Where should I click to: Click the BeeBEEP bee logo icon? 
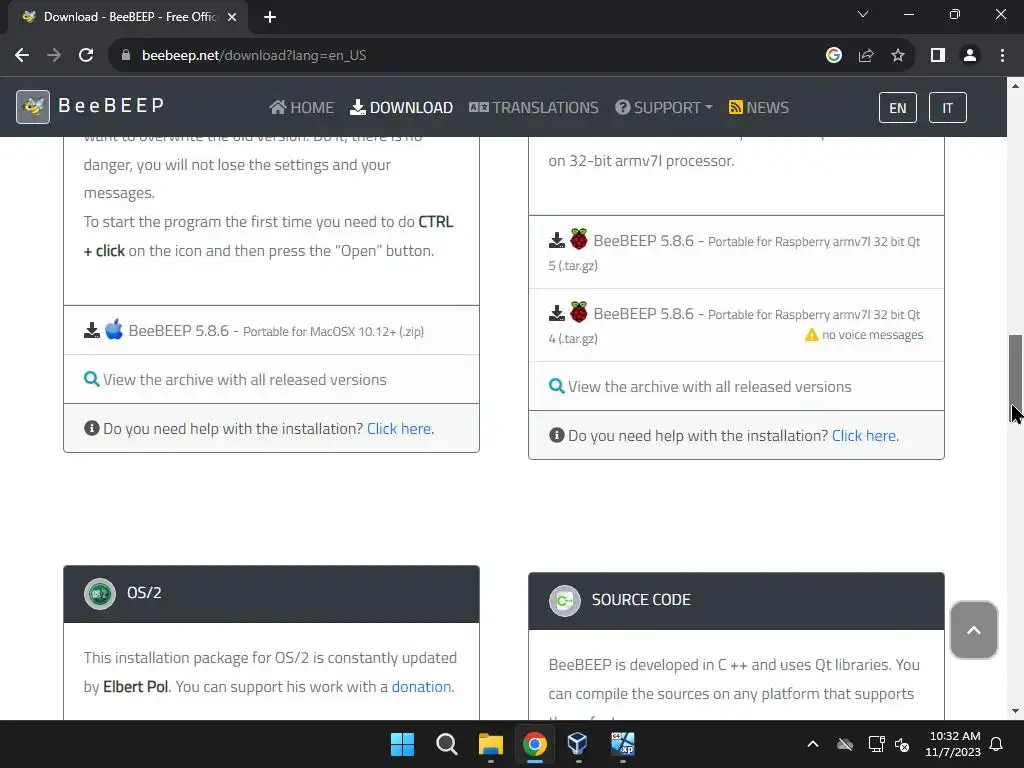pos(33,106)
